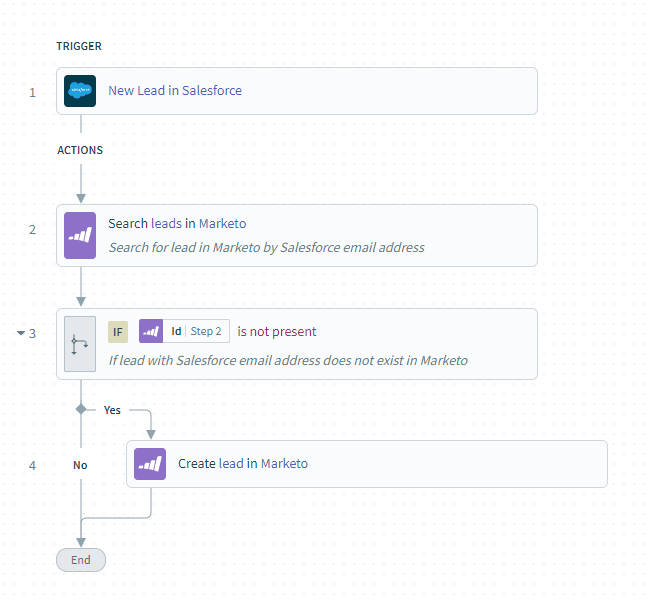Select the 'Yes' branch label
The image size is (649, 603).
click(112, 410)
